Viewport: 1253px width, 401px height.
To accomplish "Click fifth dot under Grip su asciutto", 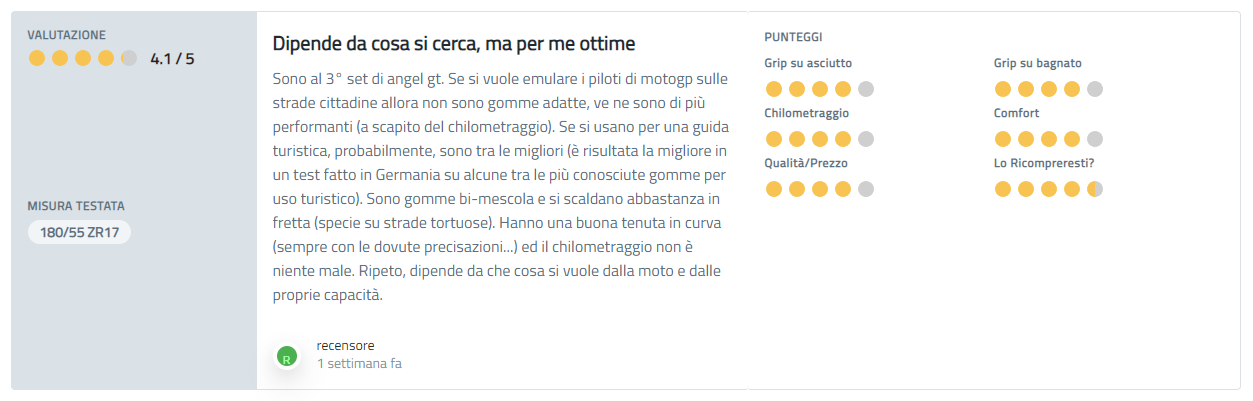I will click(866, 89).
